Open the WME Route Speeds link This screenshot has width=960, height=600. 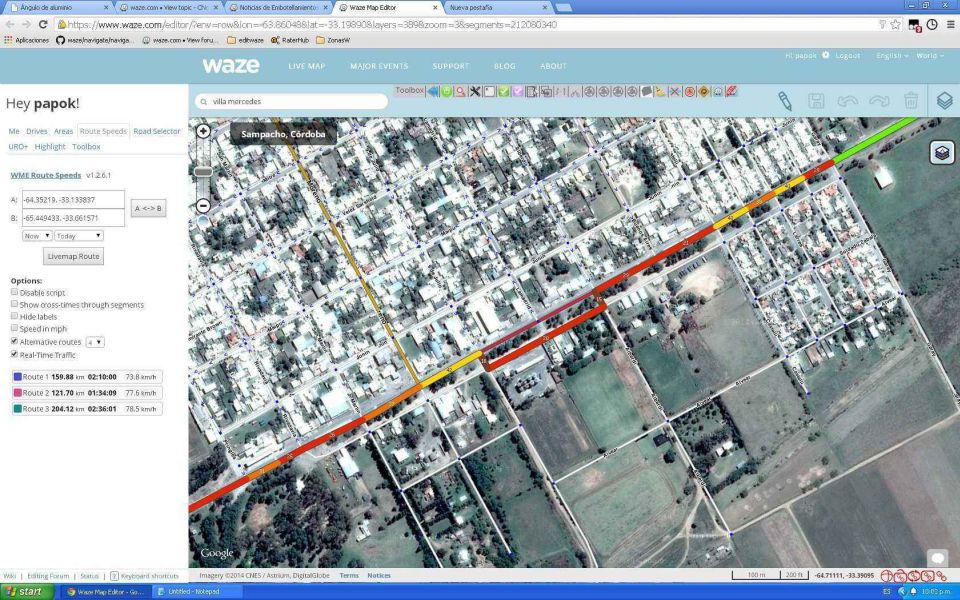[x=46, y=175]
